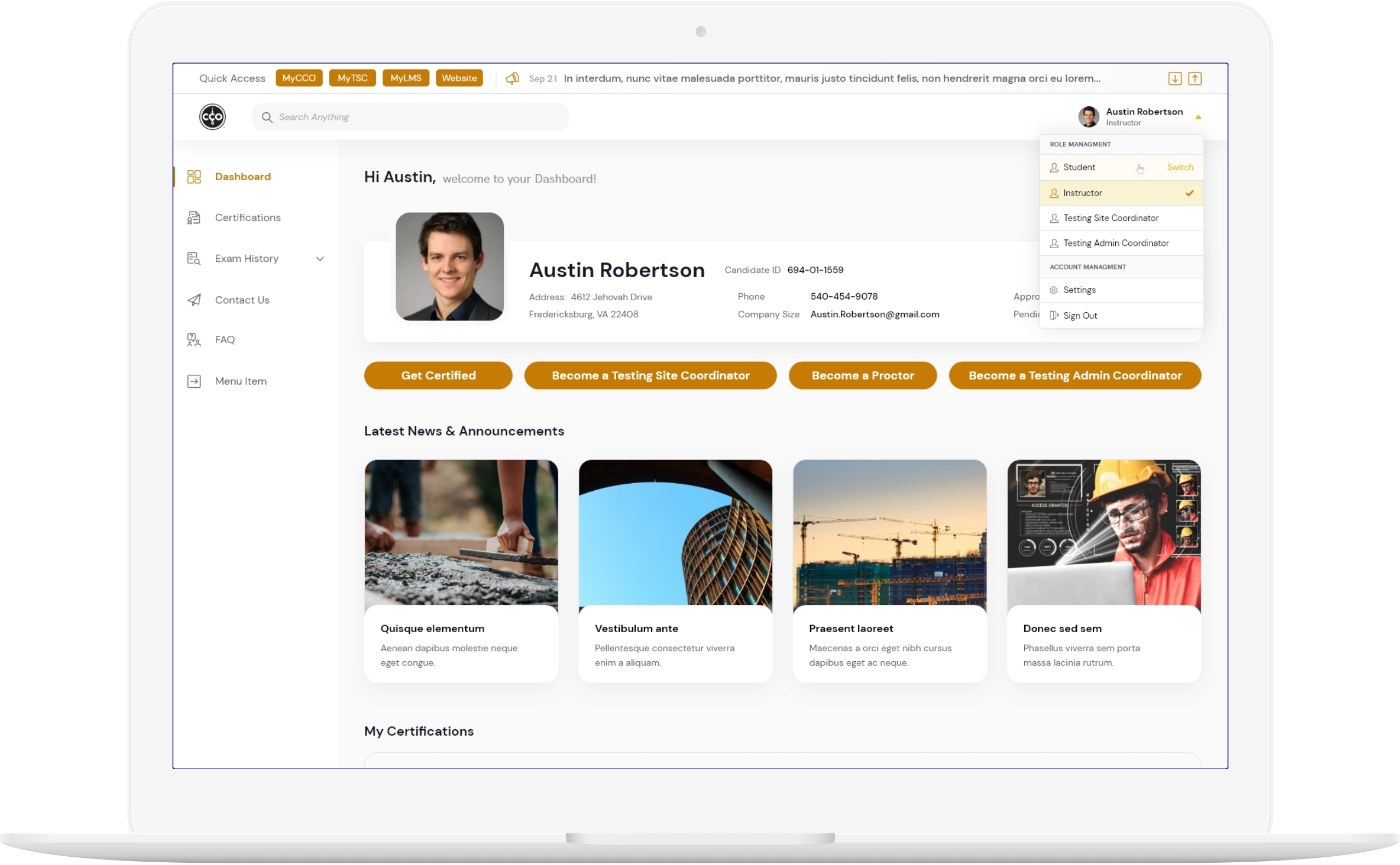Choose the Testing Site Coordinator role
This screenshot has width=1400, height=865.
[1111, 218]
